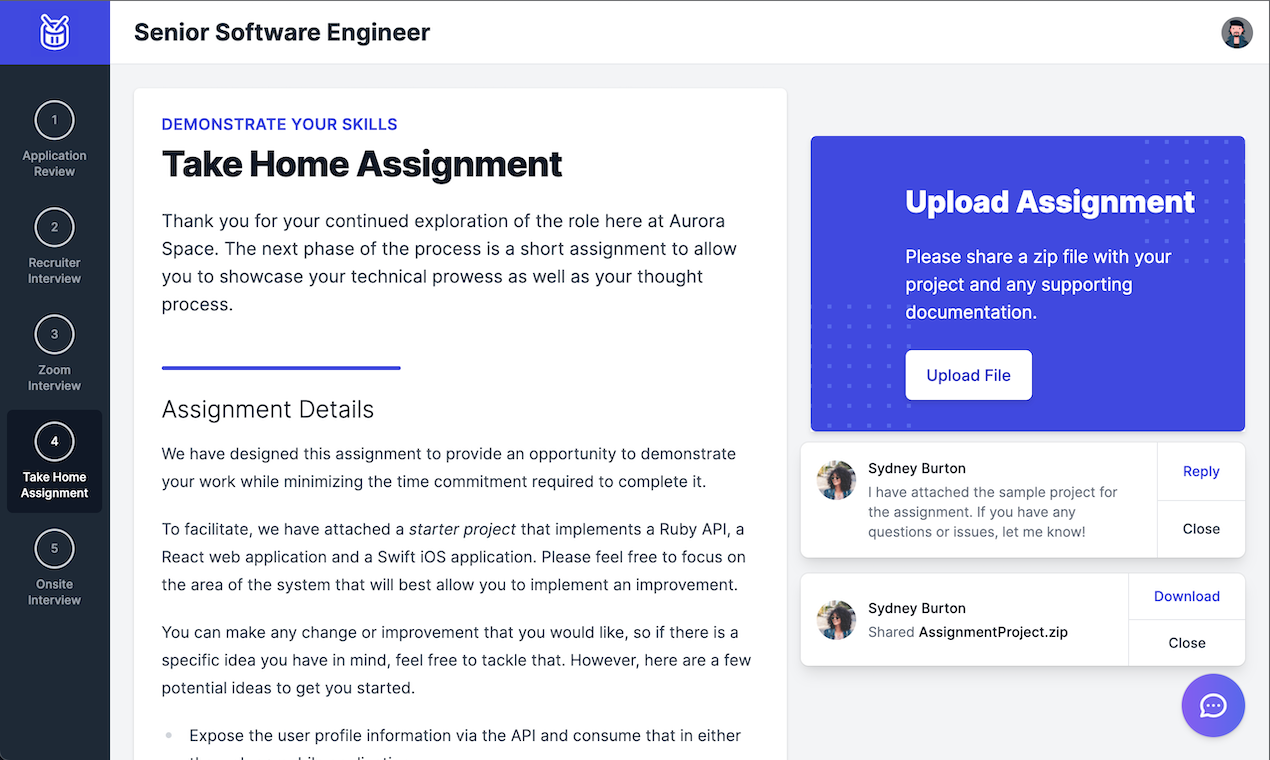Click Sydney Burton's avatar in shared file card

(836, 620)
